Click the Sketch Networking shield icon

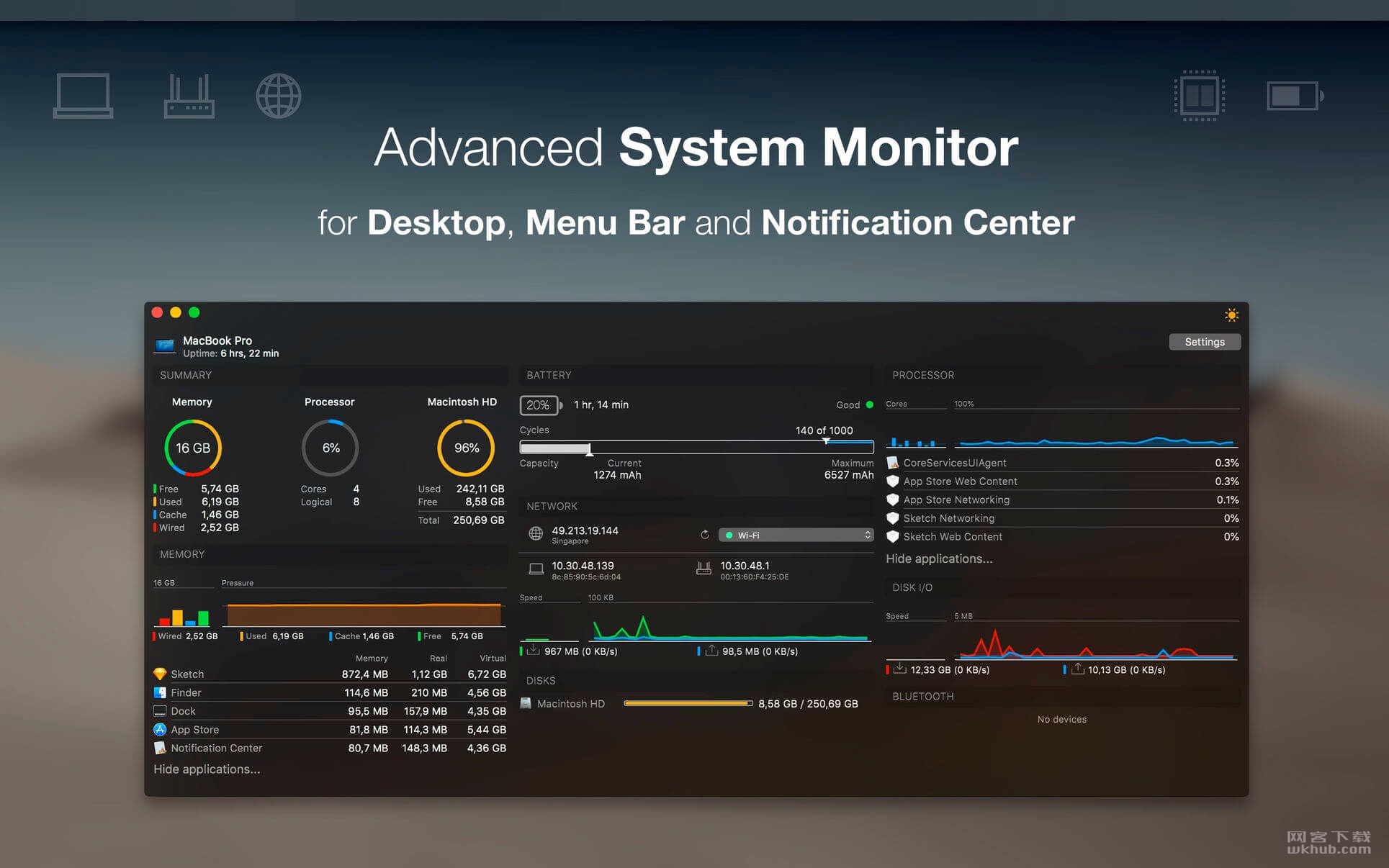point(893,518)
